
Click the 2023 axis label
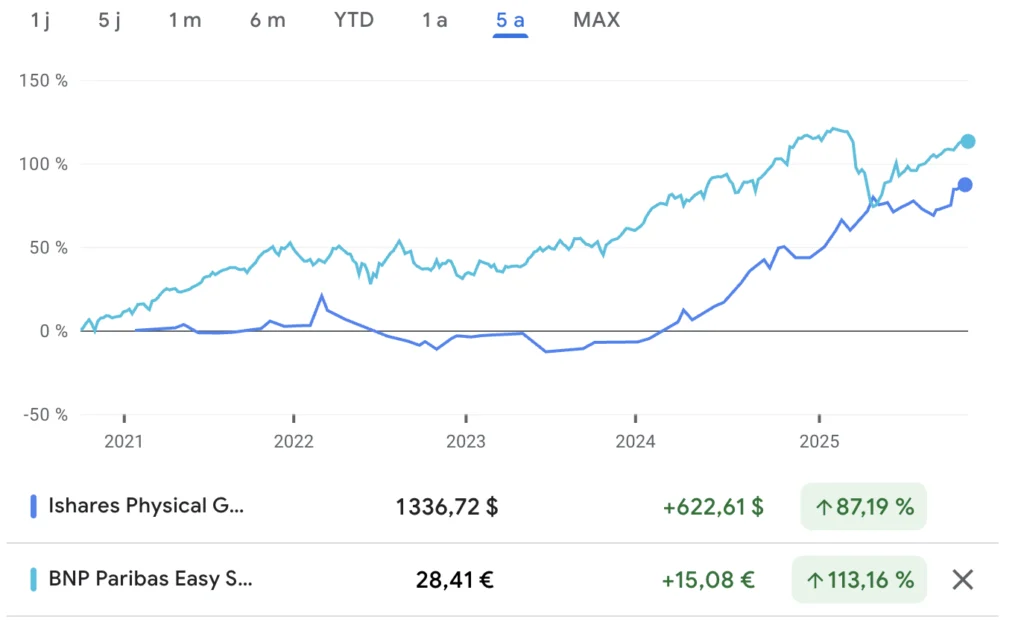coord(466,442)
